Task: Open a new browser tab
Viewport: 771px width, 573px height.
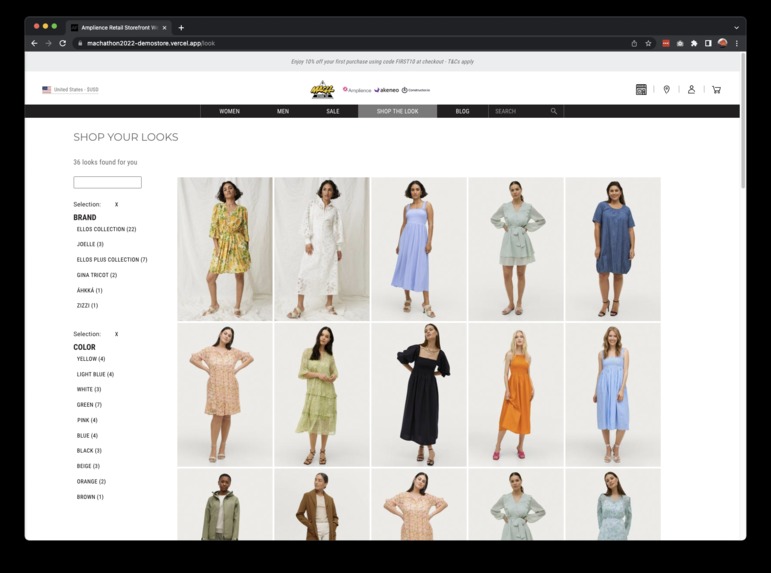Action: coord(181,28)
